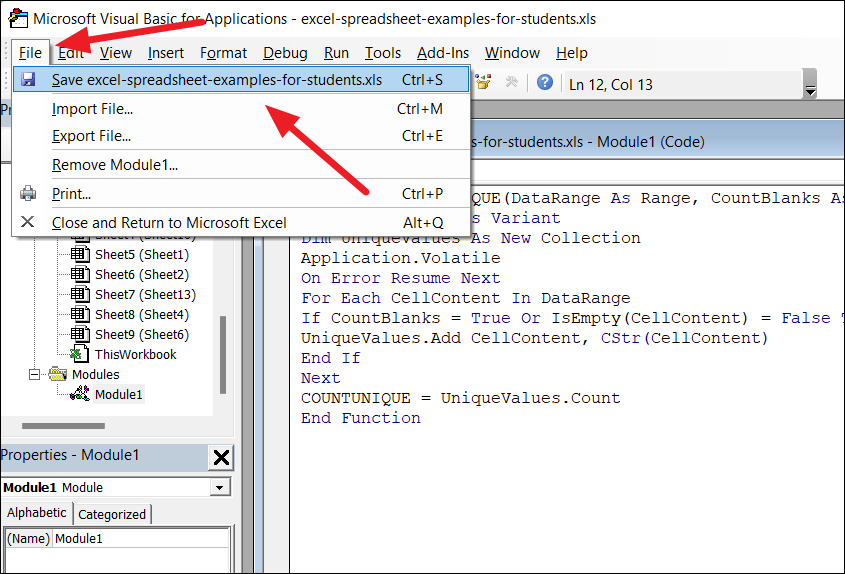Click the COUNTUNIQUE = UniqueValues.Count line

pos(460,397)
